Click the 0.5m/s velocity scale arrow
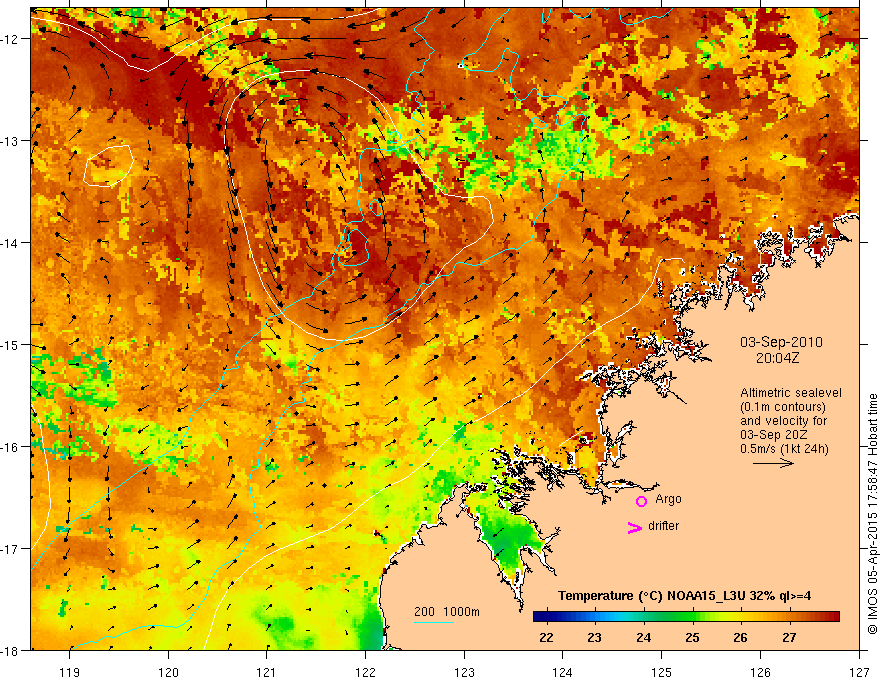The image size is (880, 680). (x=773, y=463)
